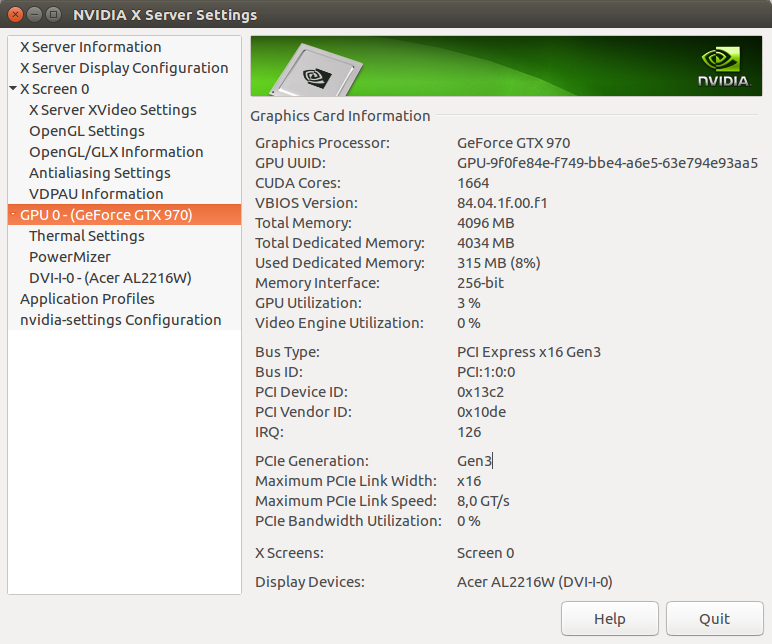Open Application Profiles page
Screen dimensions: 772x644
[x=87, y=299]
